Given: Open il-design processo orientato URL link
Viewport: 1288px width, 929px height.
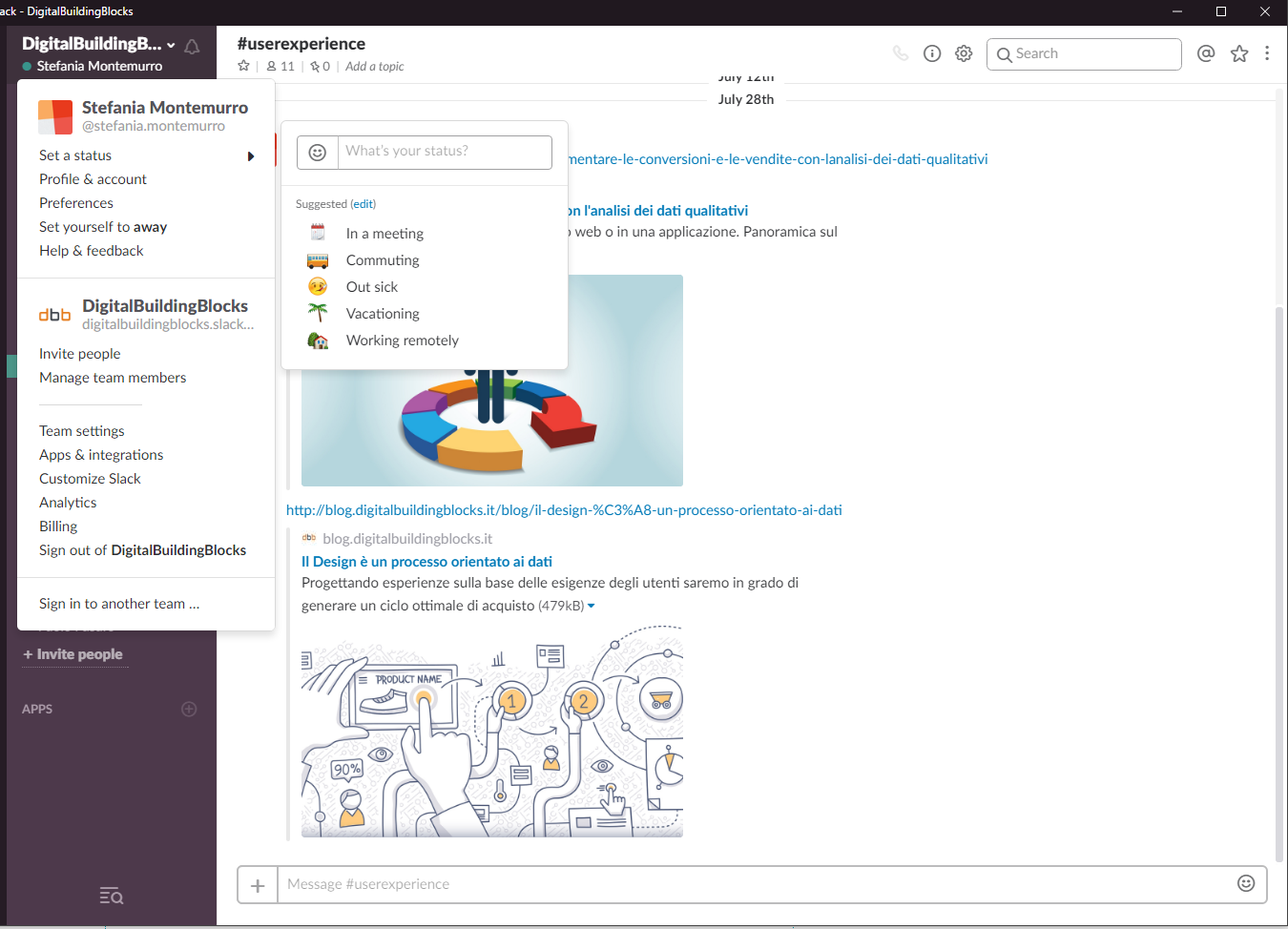Looking at the screenshot, I should click(564, 510).
